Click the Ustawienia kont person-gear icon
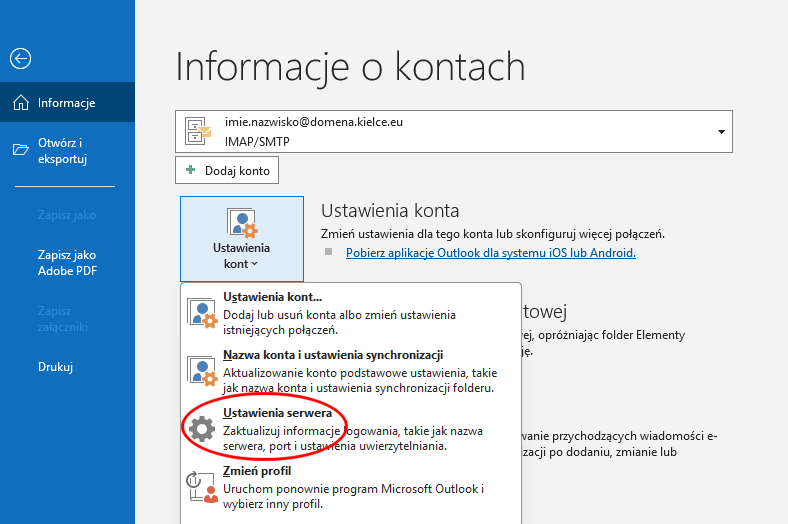The image size is (788, 524). (x=242, y=223)
